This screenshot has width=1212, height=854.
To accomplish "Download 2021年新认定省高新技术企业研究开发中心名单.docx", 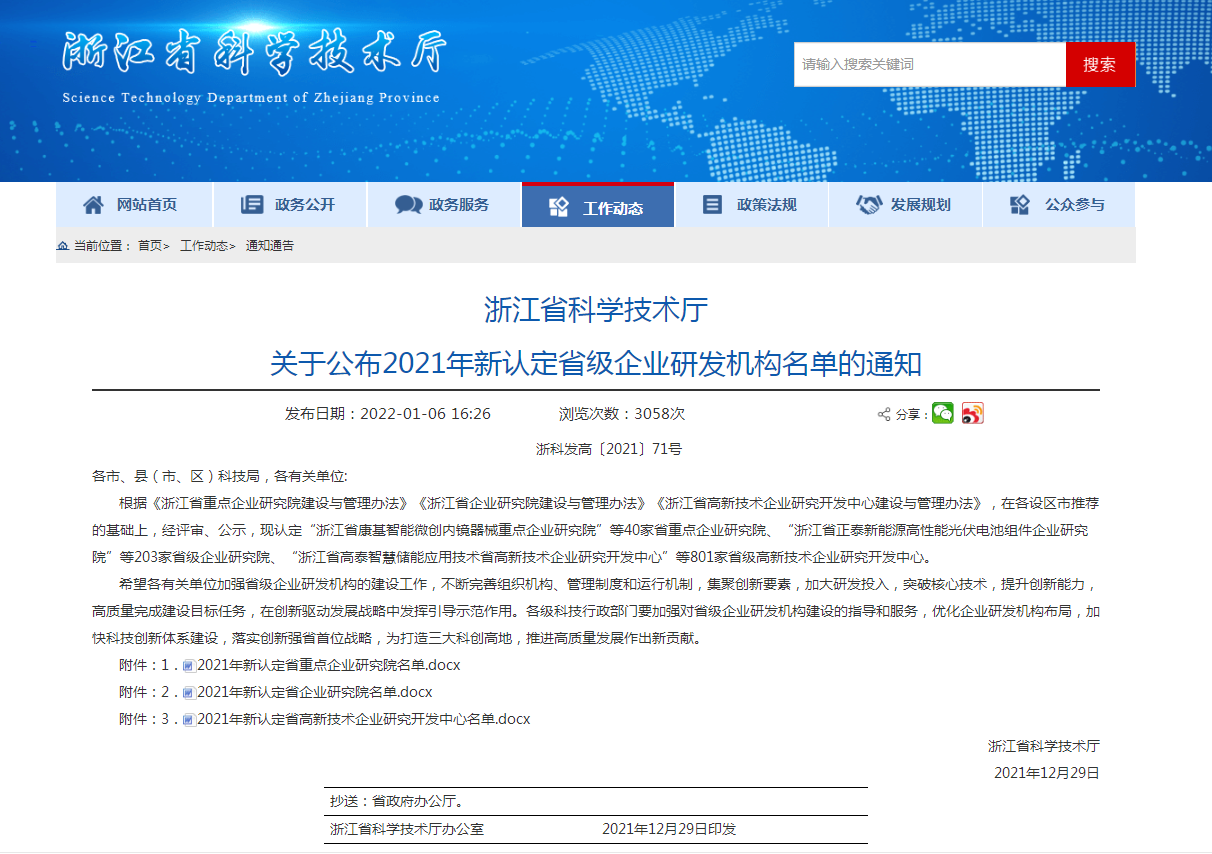I will (x=363, y=719).
